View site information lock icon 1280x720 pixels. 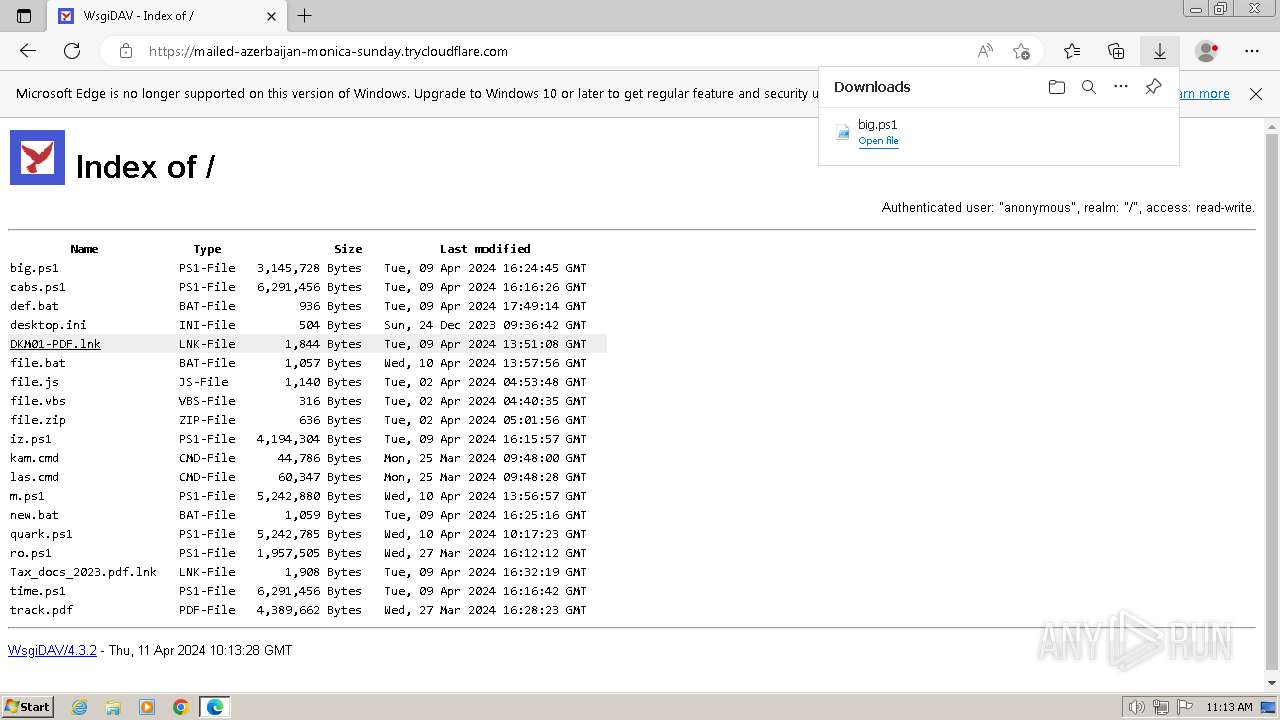[x=126, y=51]
